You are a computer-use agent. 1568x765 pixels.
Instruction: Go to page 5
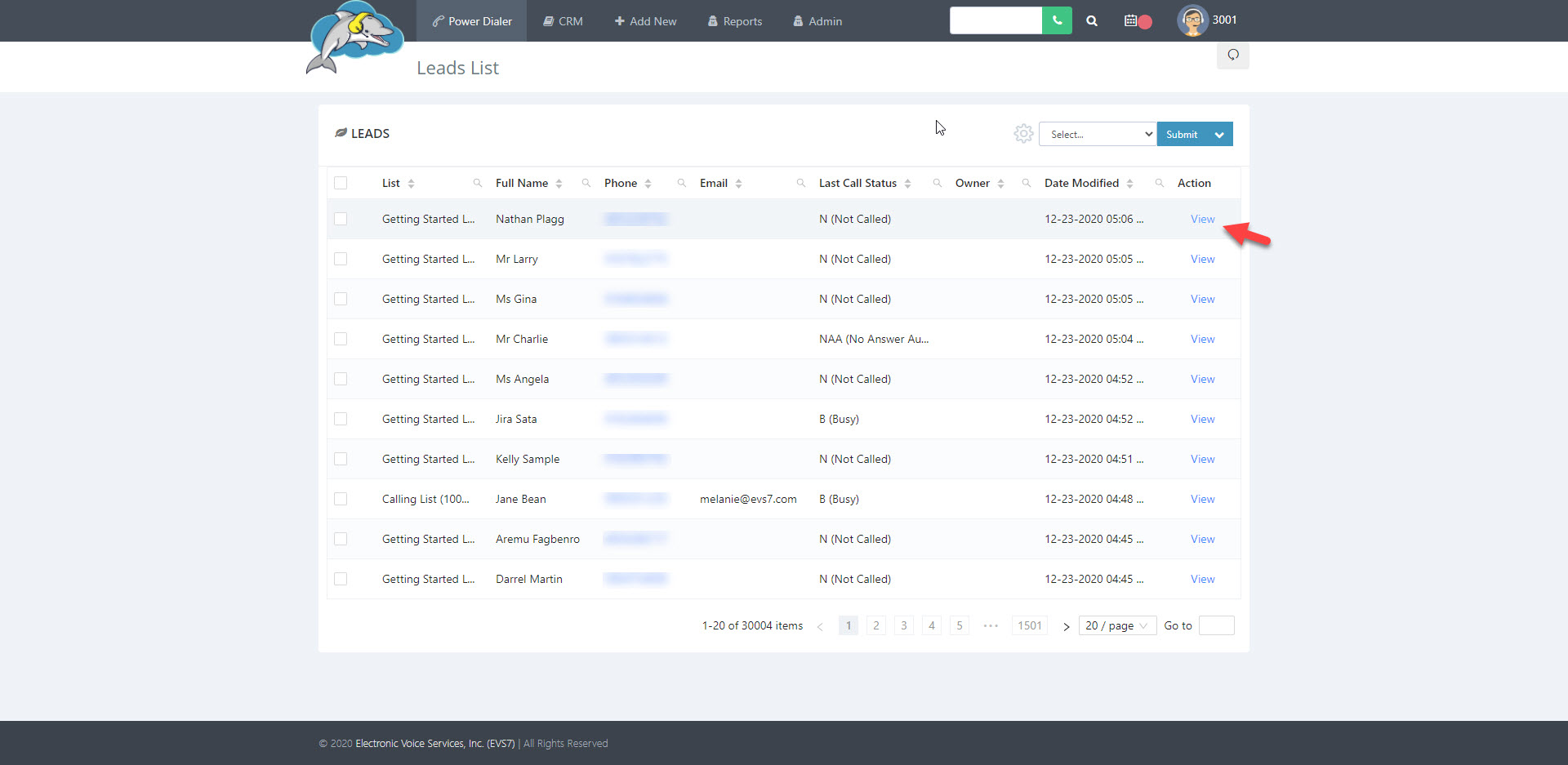click(x=960, y=625)
